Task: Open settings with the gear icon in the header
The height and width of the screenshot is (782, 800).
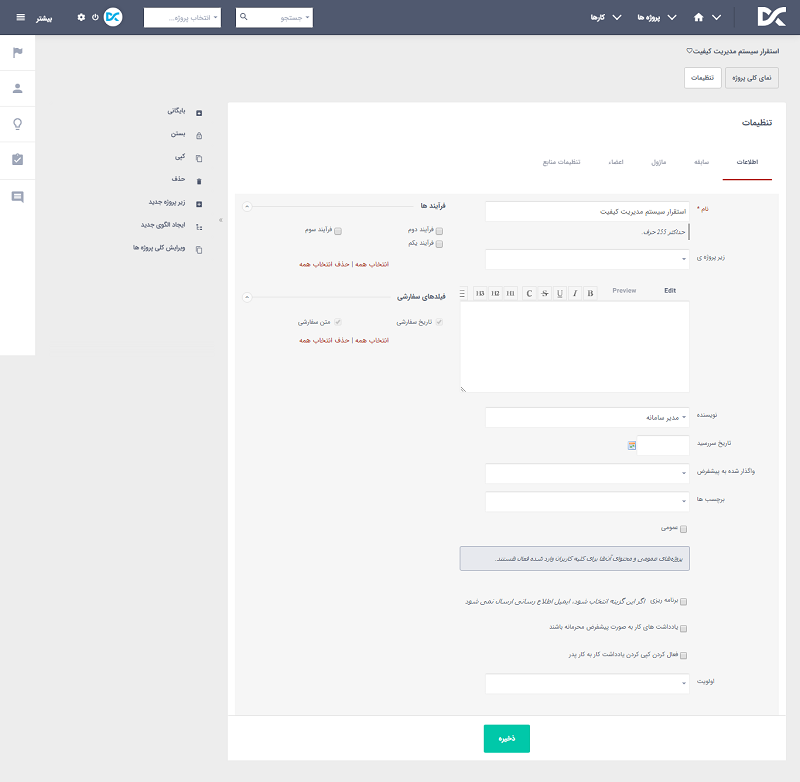Action: pyautogui.click(x=81, y=17)
